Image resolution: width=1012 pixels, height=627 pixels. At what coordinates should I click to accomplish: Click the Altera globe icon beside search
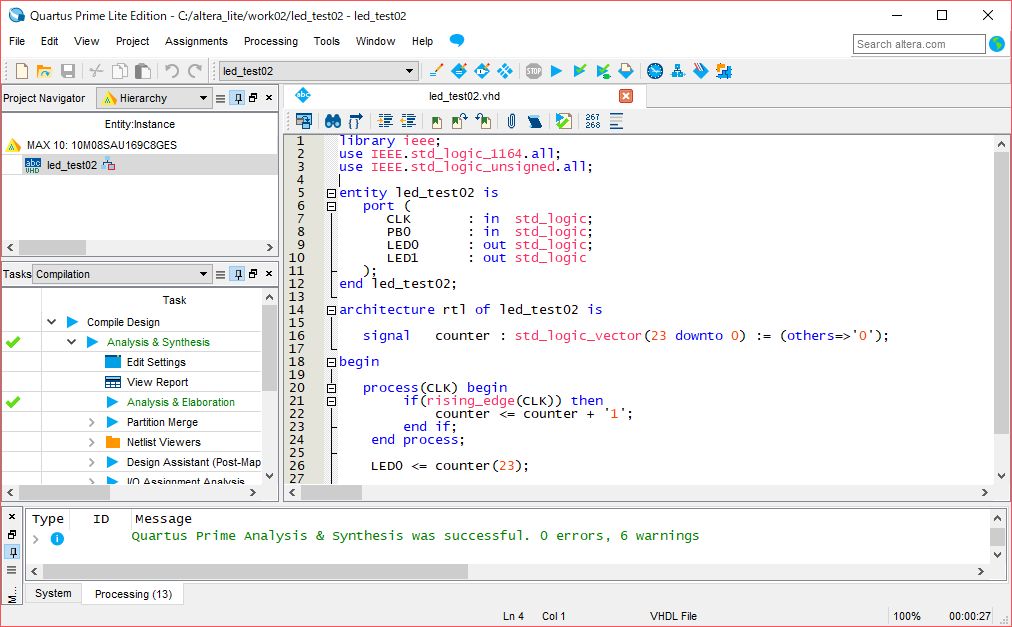coord(997,44)
